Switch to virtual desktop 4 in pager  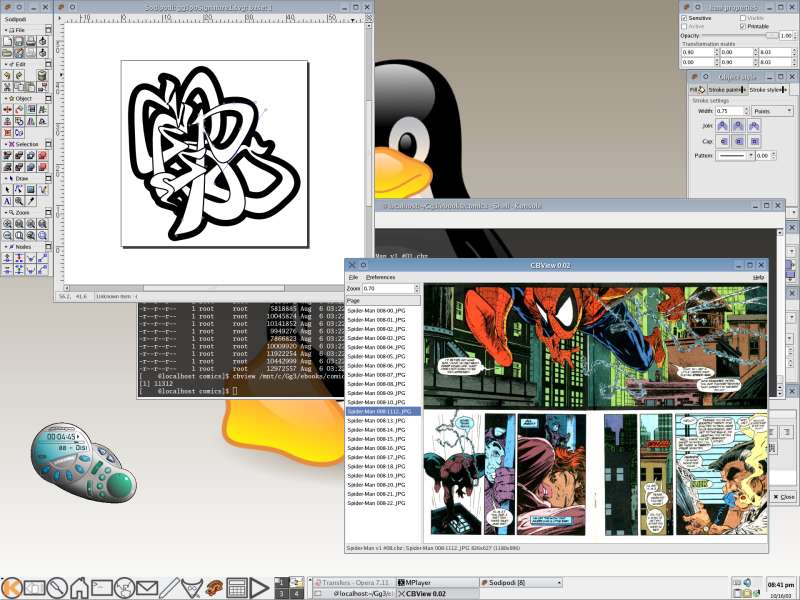[296, 593]
